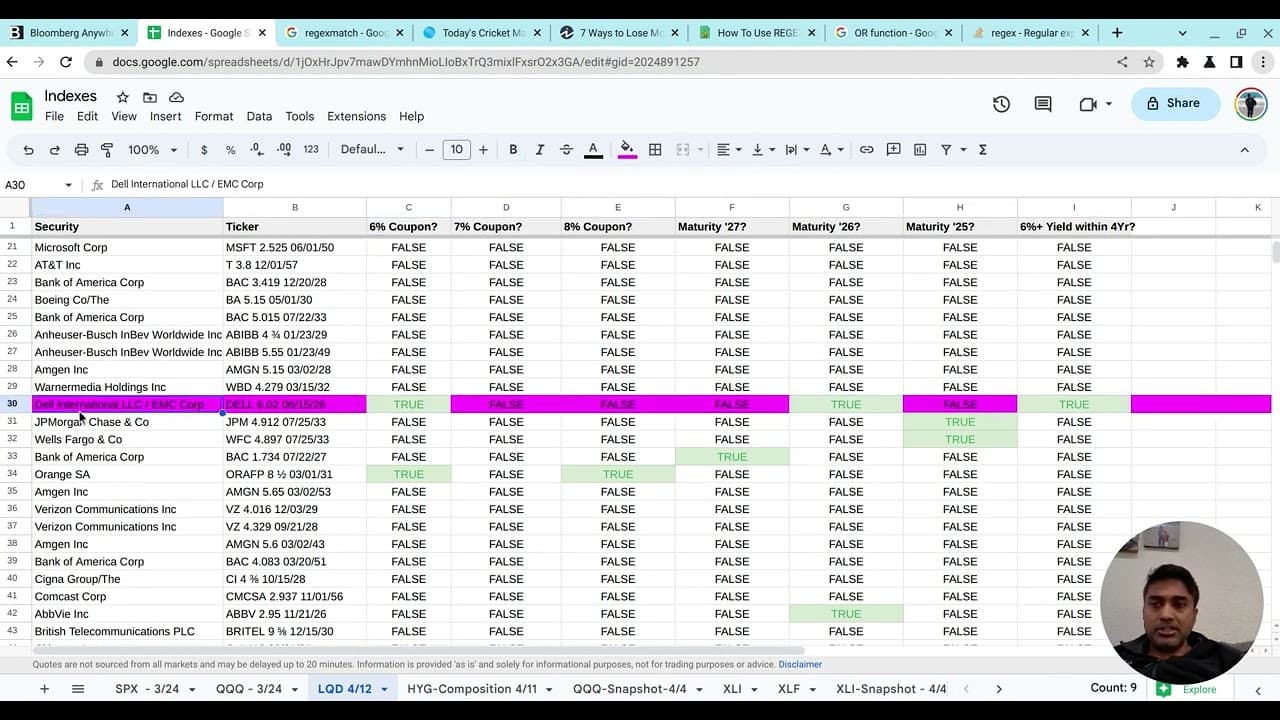The image size is (1280, 720).
Task: Increase the font size
Action: (x=483, y=150)
